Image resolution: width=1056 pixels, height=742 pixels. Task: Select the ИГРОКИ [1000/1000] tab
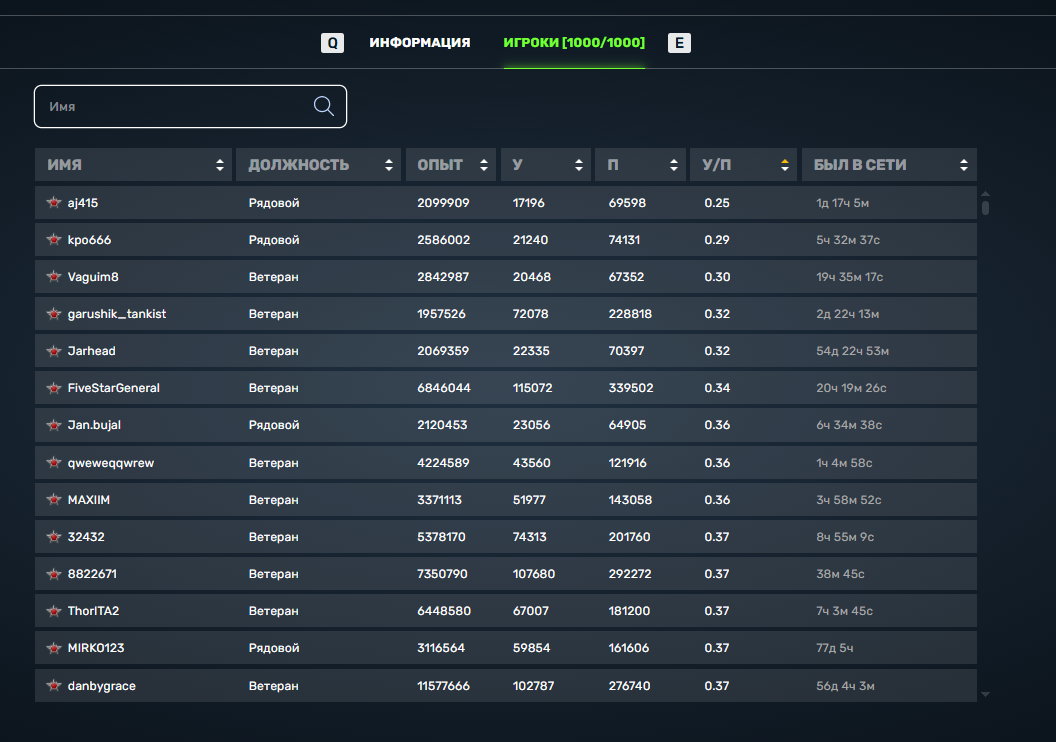pyautogui.click(x=574, y=42)
